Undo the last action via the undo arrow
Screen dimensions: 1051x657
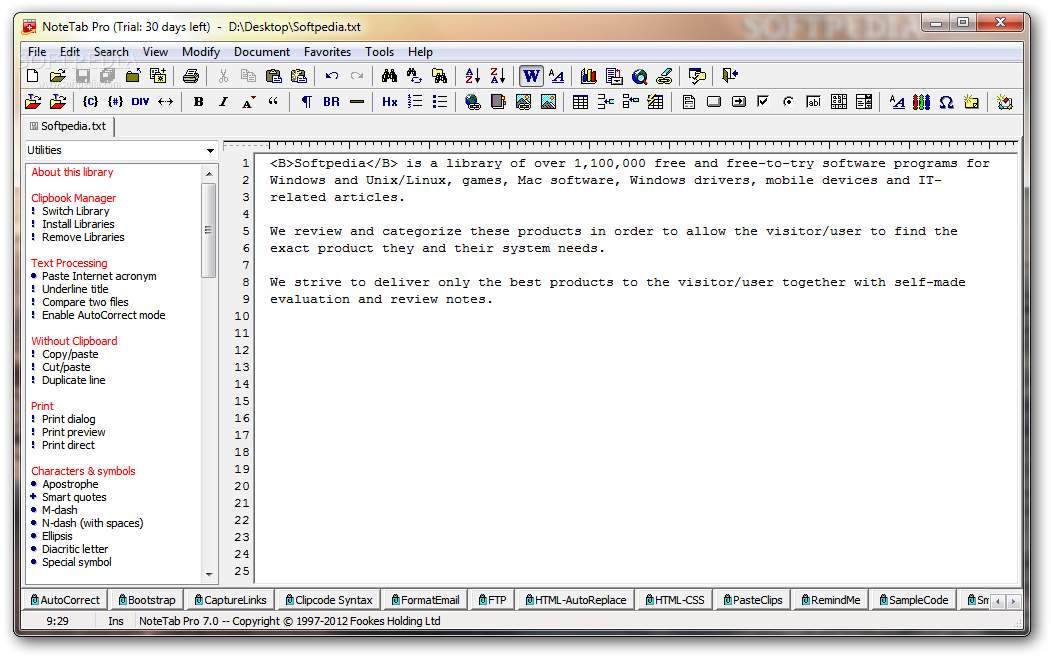pyautogui.click(x=332, y=76)
